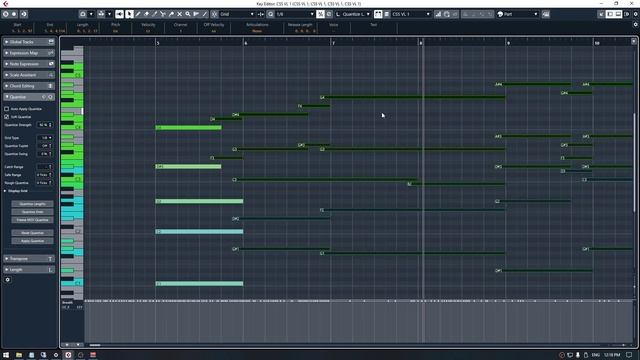This screenshot has height=360, width=640.
Task: Open inspector setup gear at panel bottom
Action: (7, 280)
